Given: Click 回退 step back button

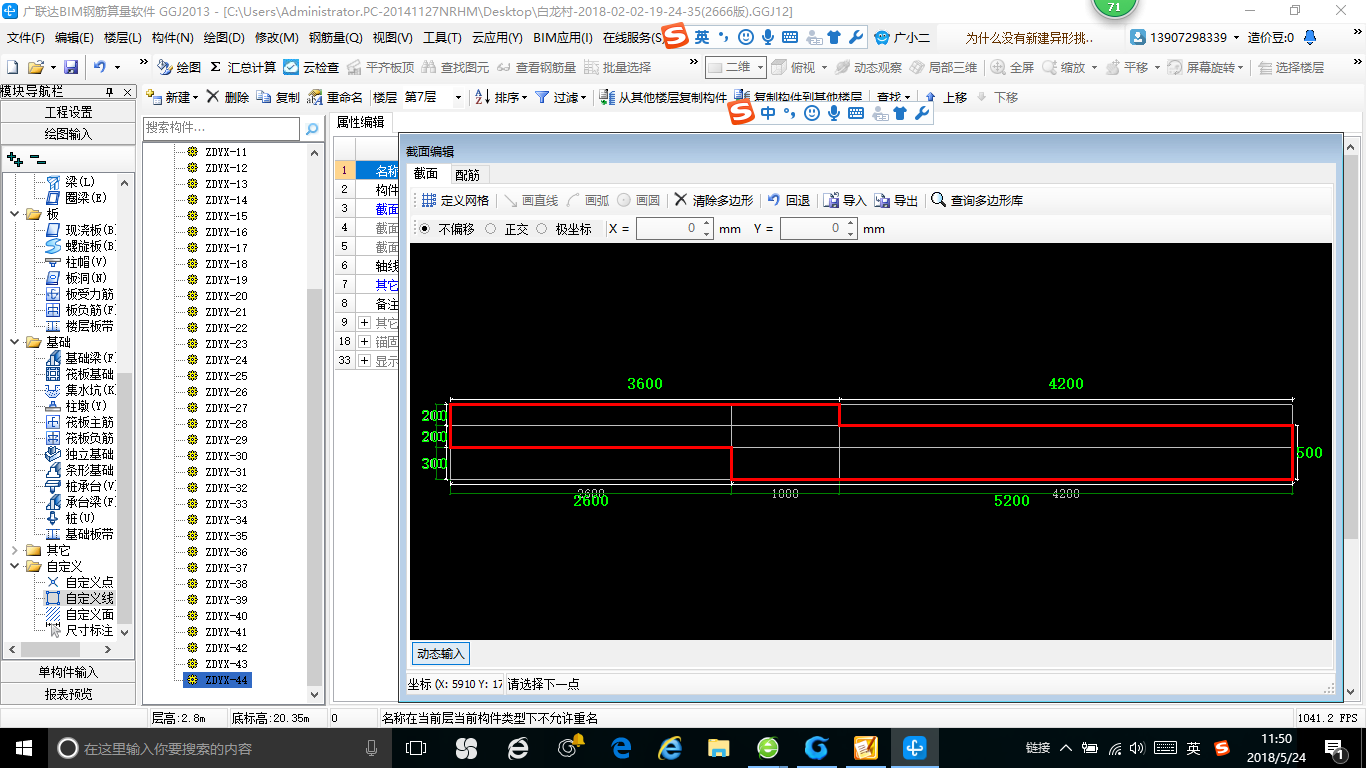Looking at the screenshot, I should 788,200.
